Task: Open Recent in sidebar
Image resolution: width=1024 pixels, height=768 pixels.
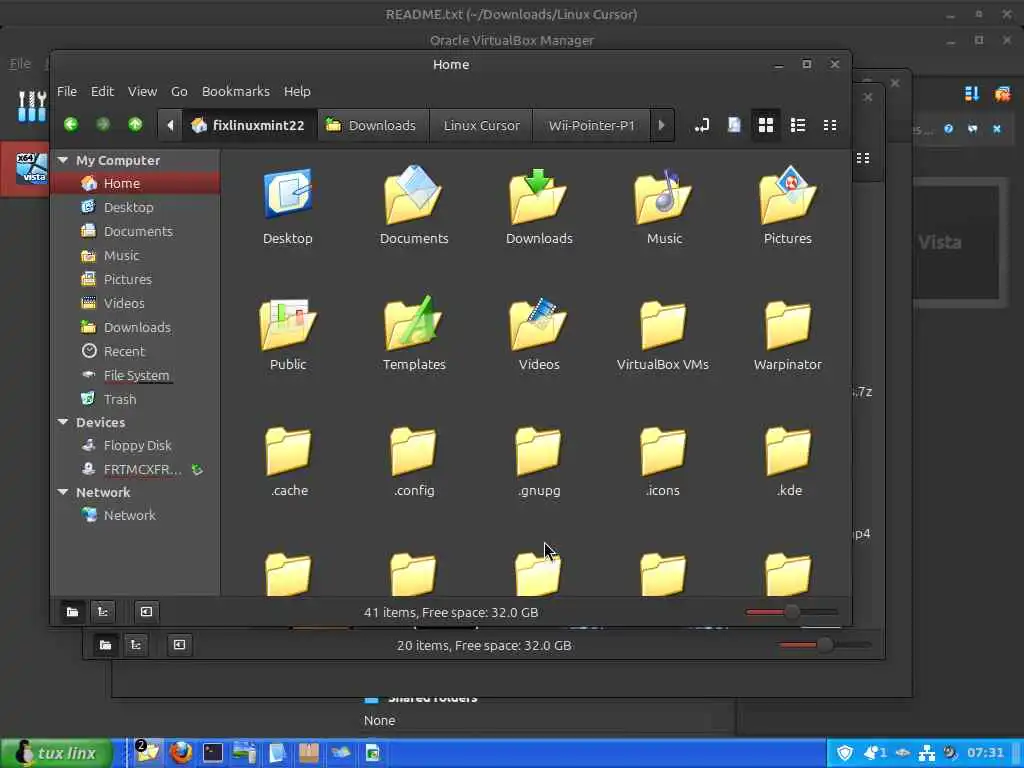Action: [x=135, y=351]
